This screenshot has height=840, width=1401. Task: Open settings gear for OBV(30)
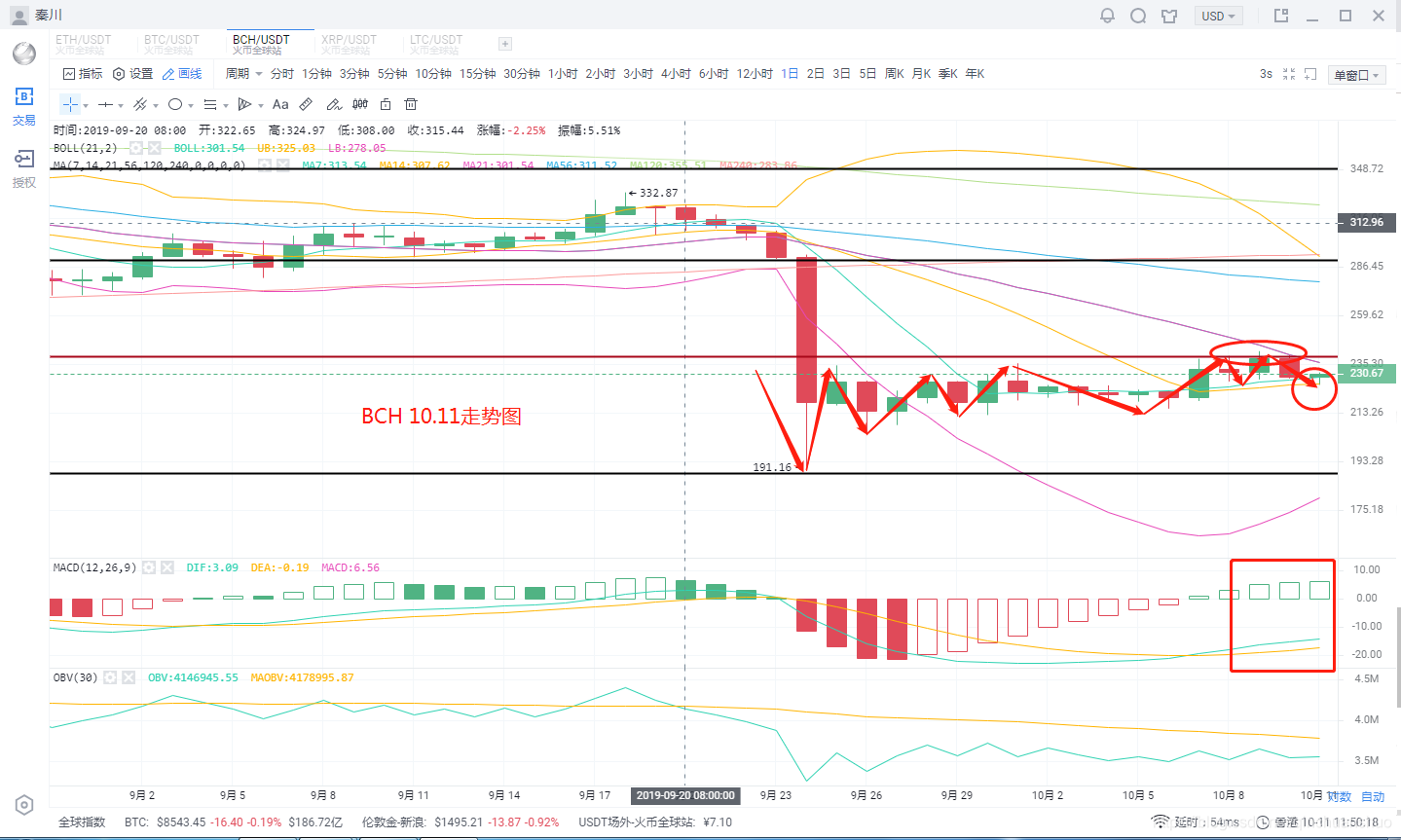coord(110,677)
